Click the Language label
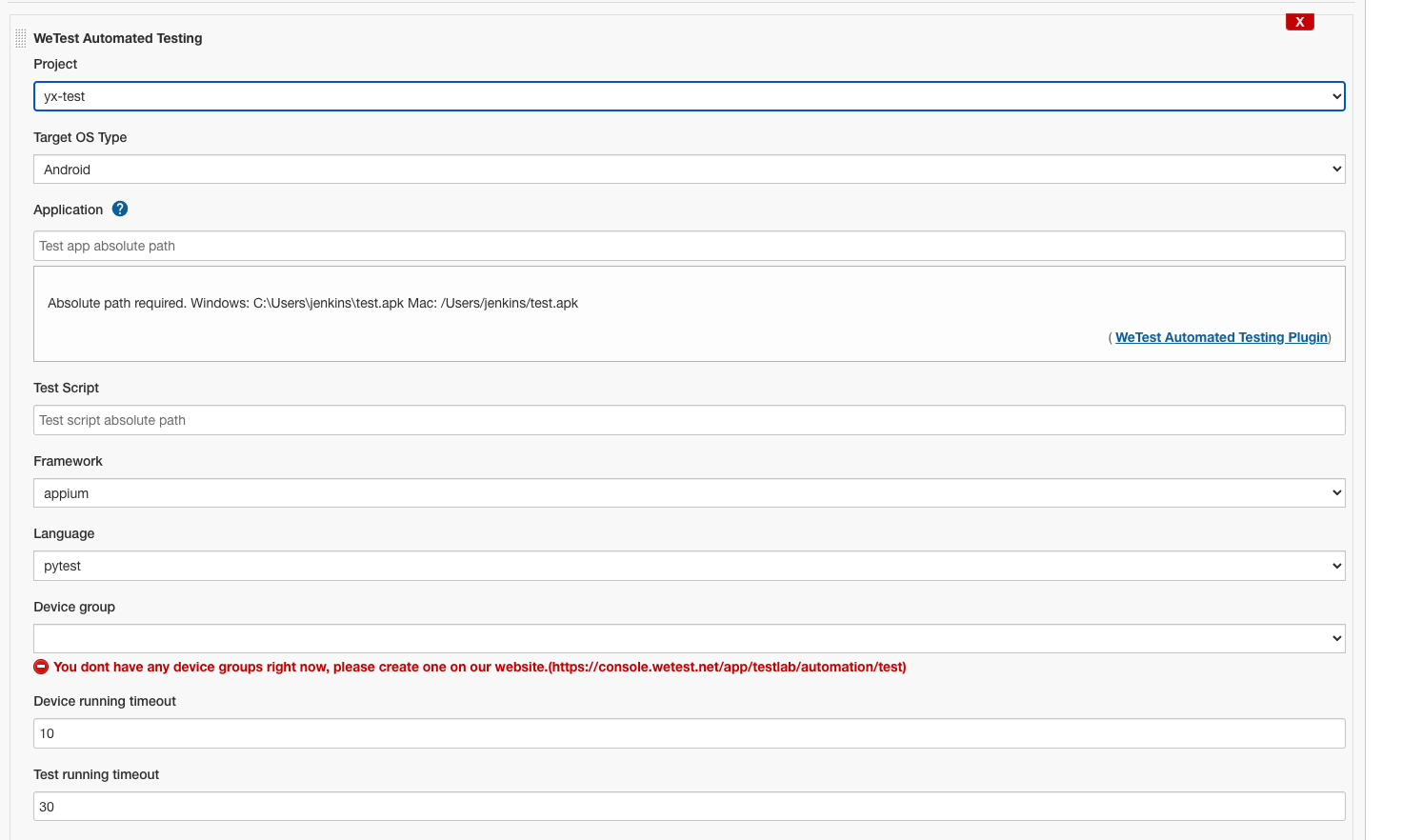This screenshot has height=840, width=1402. point(64,533)
